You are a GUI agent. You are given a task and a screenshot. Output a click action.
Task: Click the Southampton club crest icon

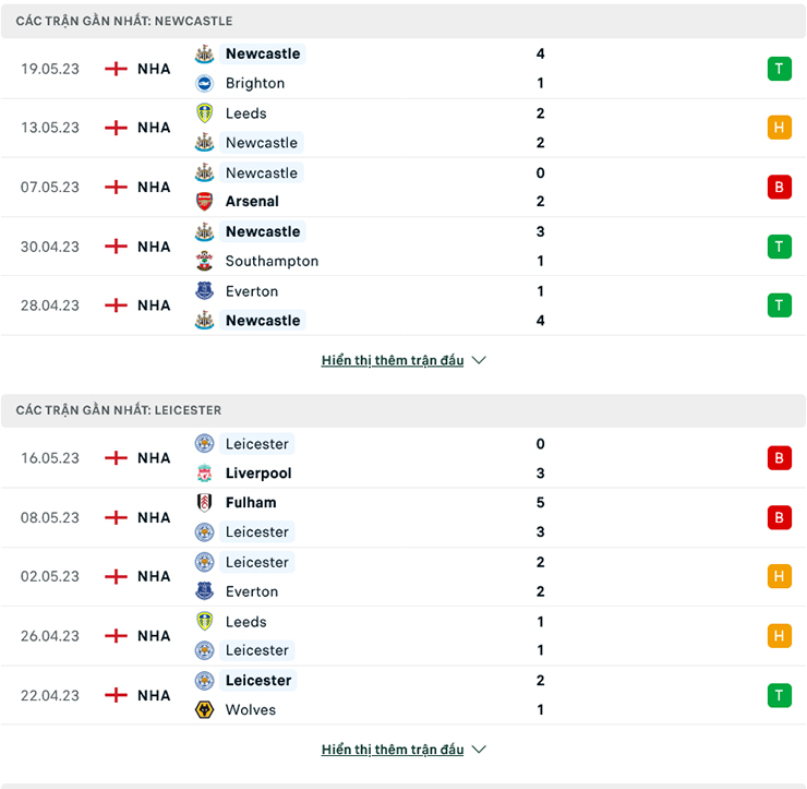[x=204, y=261]
